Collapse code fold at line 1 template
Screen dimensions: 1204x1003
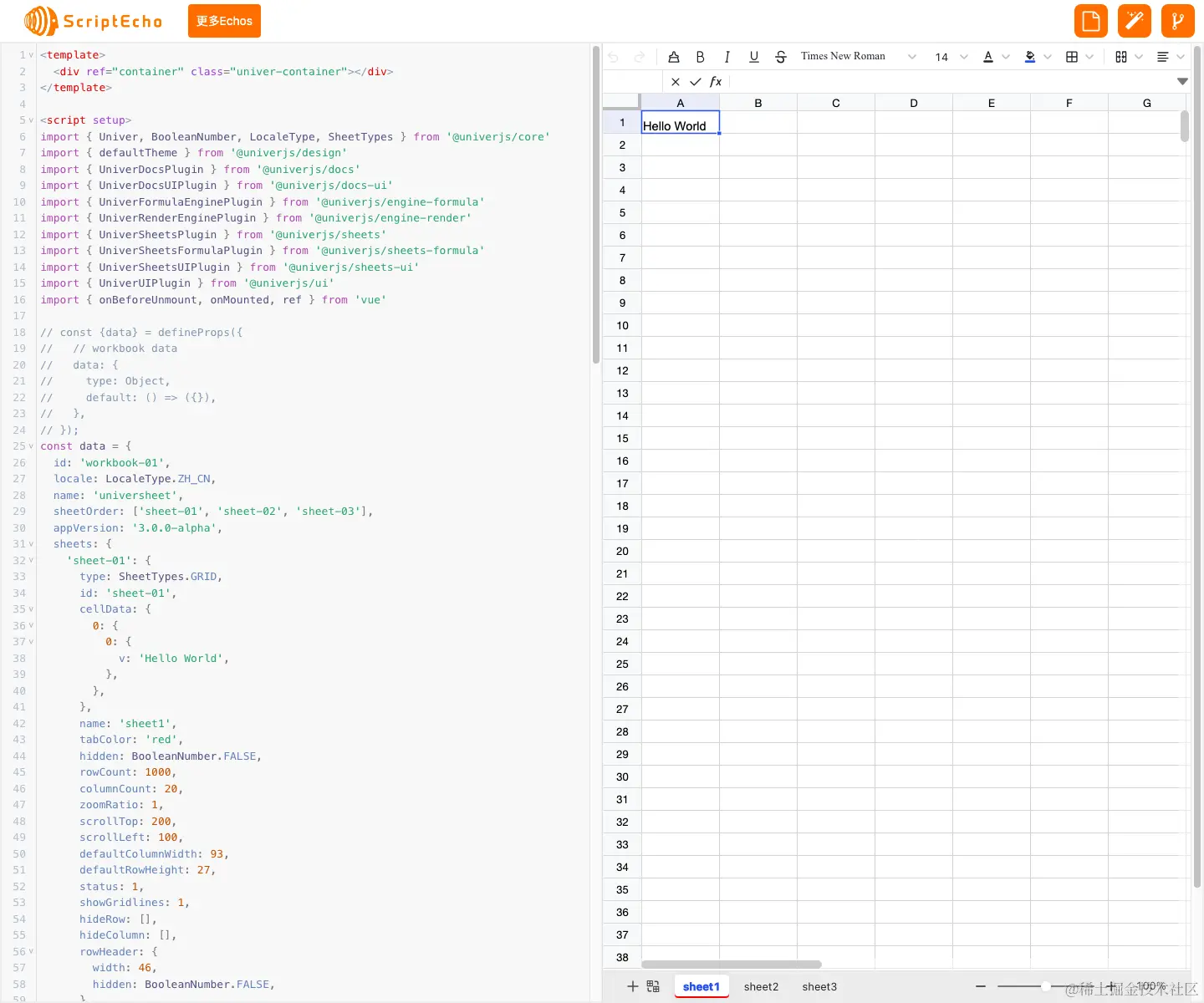(x=32, y=55)
